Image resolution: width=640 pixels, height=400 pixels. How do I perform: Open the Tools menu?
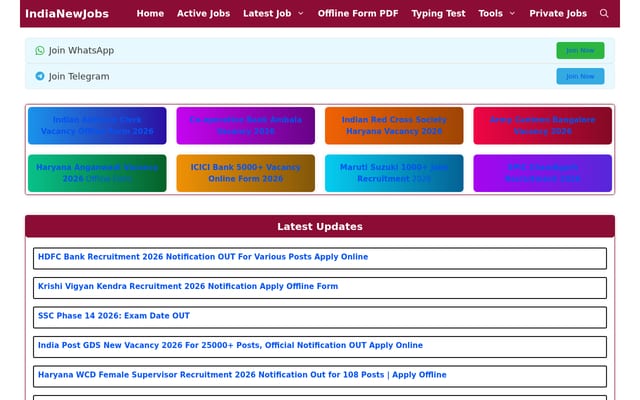[x=490, y=13]
